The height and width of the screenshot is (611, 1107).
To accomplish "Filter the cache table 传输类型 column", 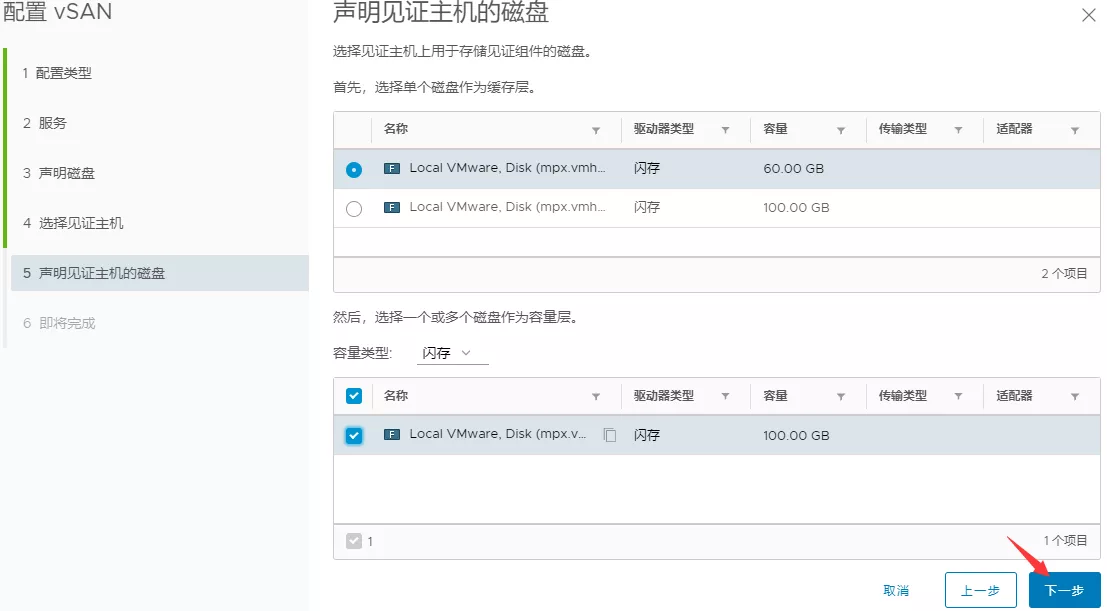I will [x=958, y=130].
